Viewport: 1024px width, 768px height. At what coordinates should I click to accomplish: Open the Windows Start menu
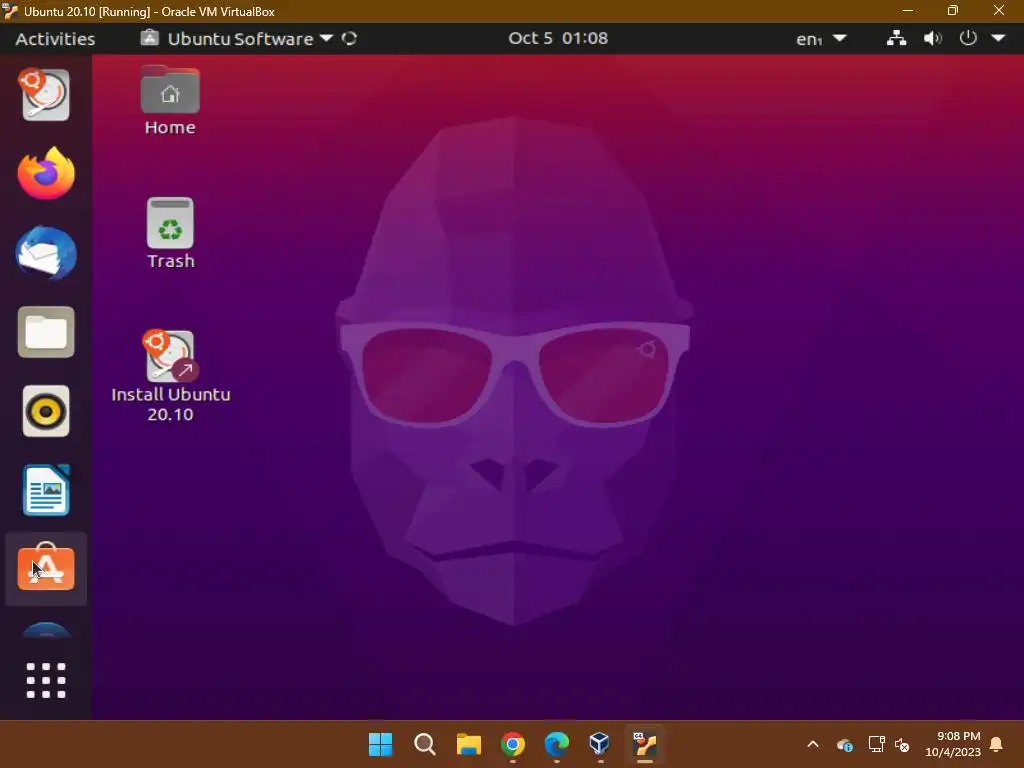pos(381,744)
